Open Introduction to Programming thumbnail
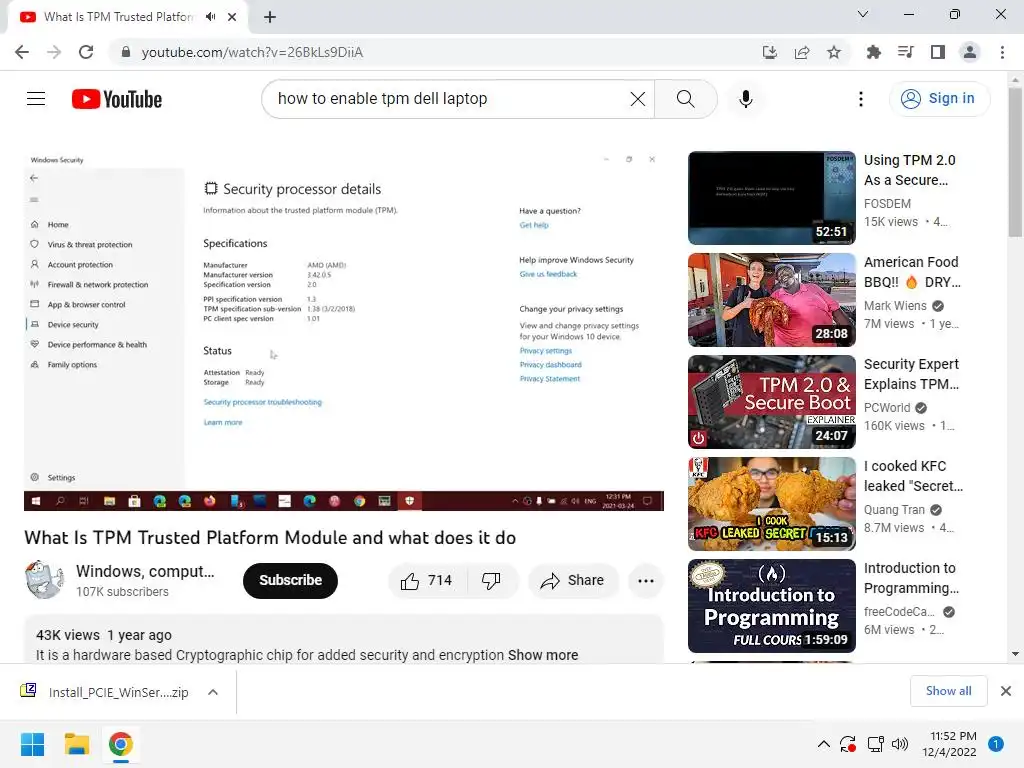Viewport: 1024px width, 768px height. (772, 605)
